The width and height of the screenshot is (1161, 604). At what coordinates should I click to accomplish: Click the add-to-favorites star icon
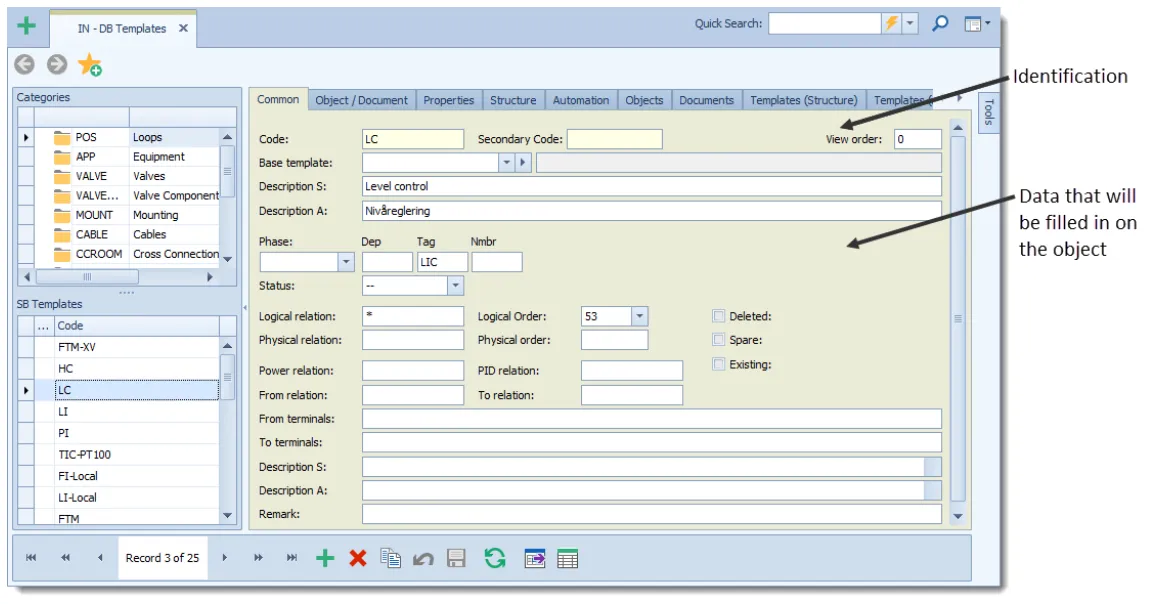pyautogui.click(x=90, y=65)
